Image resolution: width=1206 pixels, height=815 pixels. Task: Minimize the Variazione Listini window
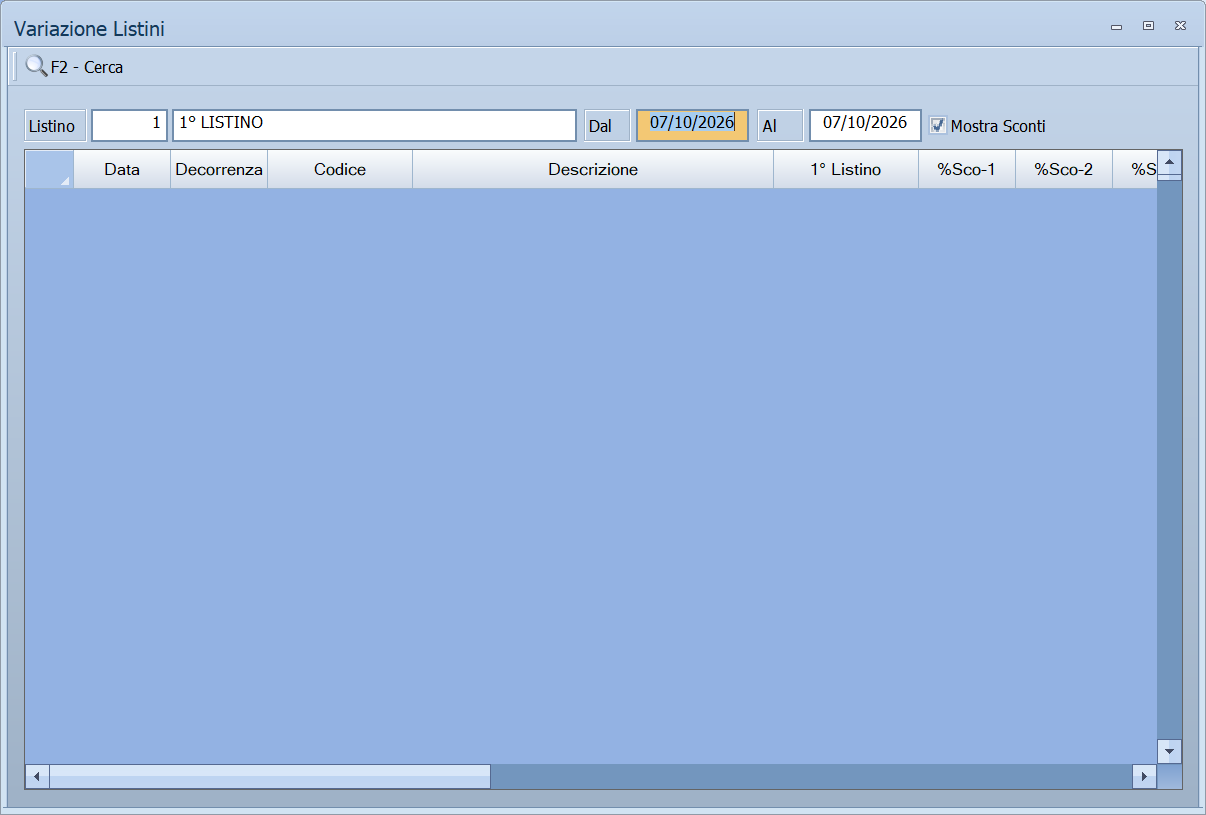tap(1116, 27)
